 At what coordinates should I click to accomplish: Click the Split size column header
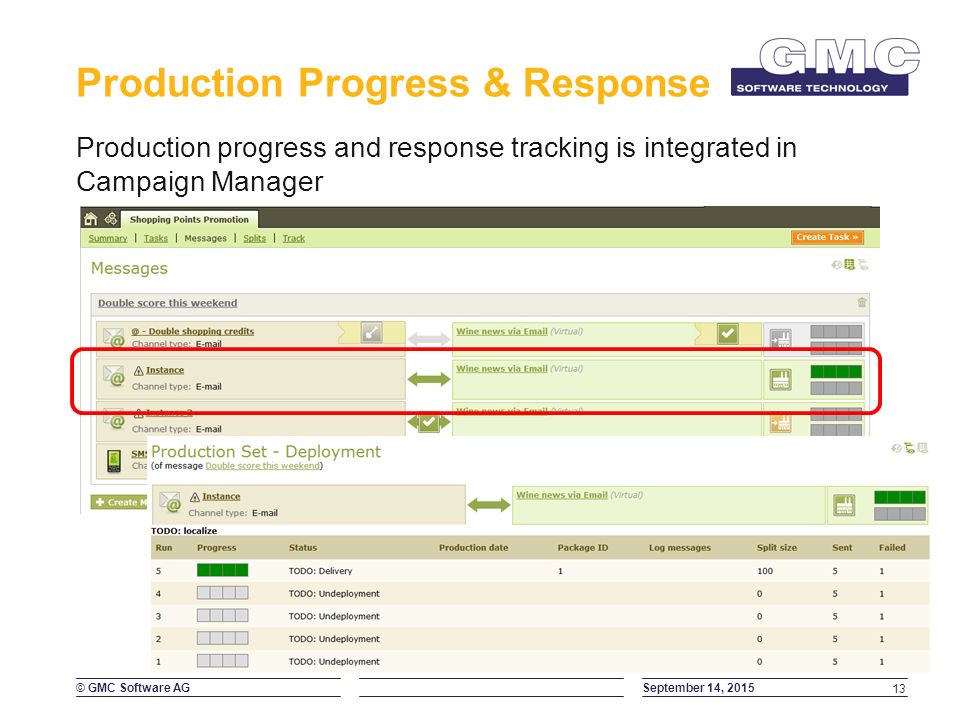tap(776, 548)
